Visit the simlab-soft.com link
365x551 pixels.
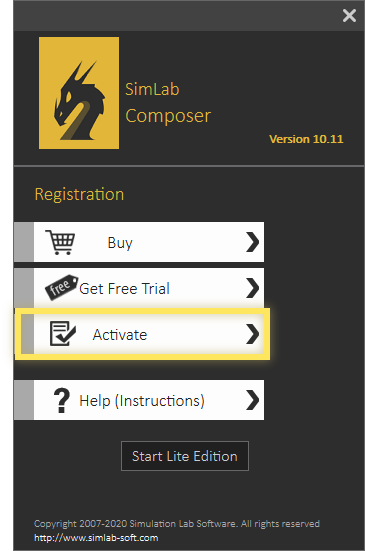point(96,538)
